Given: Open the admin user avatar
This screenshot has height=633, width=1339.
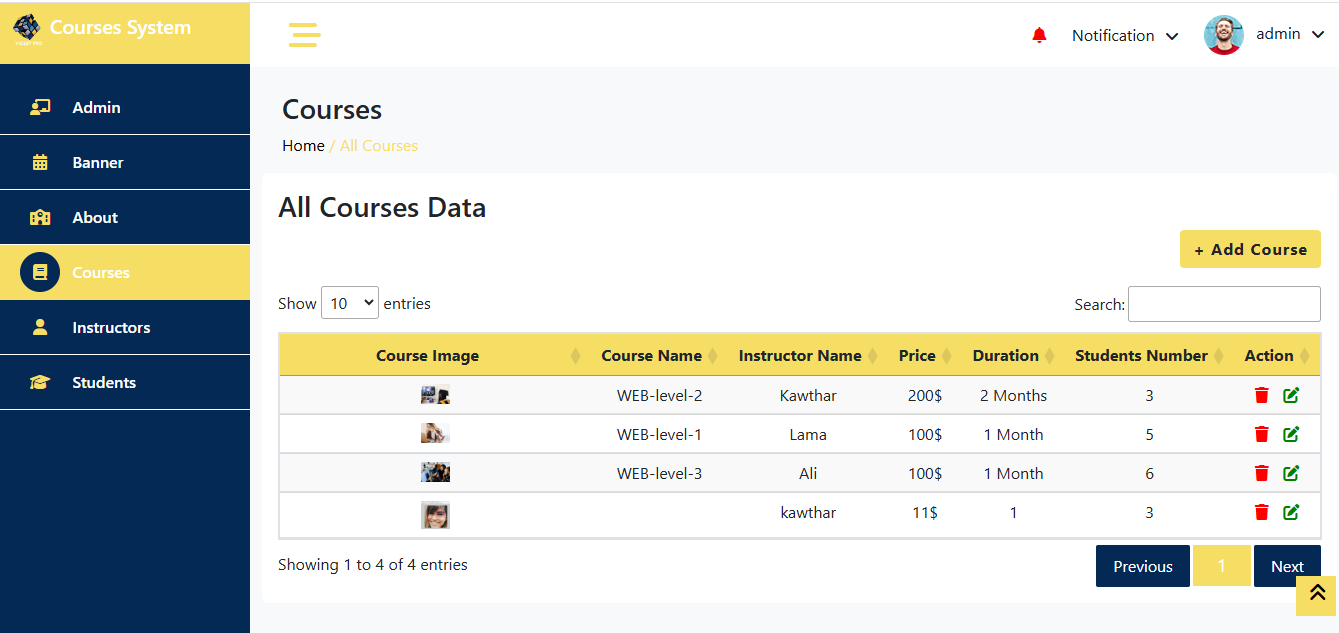Looking at the screenshot, I should pos(1223,35).
